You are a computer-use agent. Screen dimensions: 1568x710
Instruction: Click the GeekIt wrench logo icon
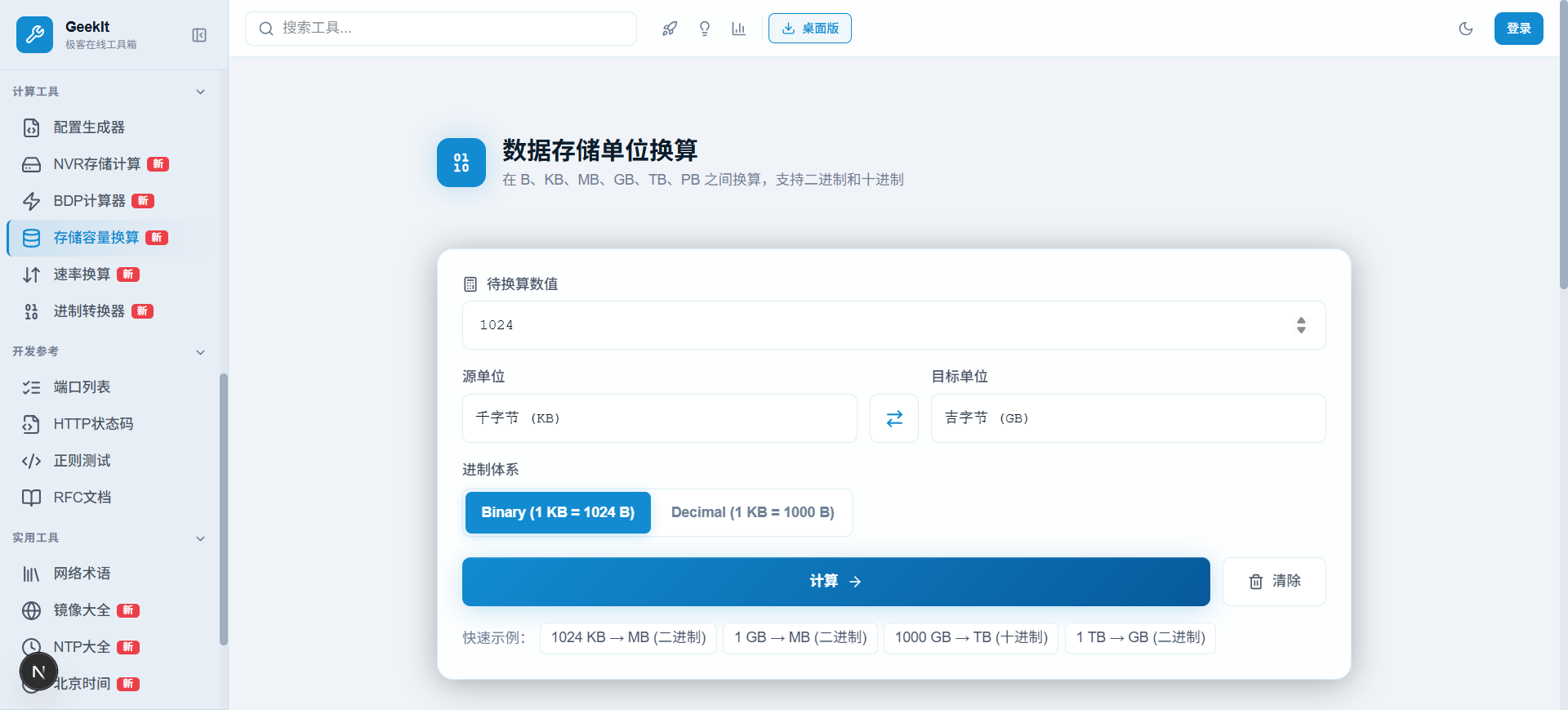(34, 34)
